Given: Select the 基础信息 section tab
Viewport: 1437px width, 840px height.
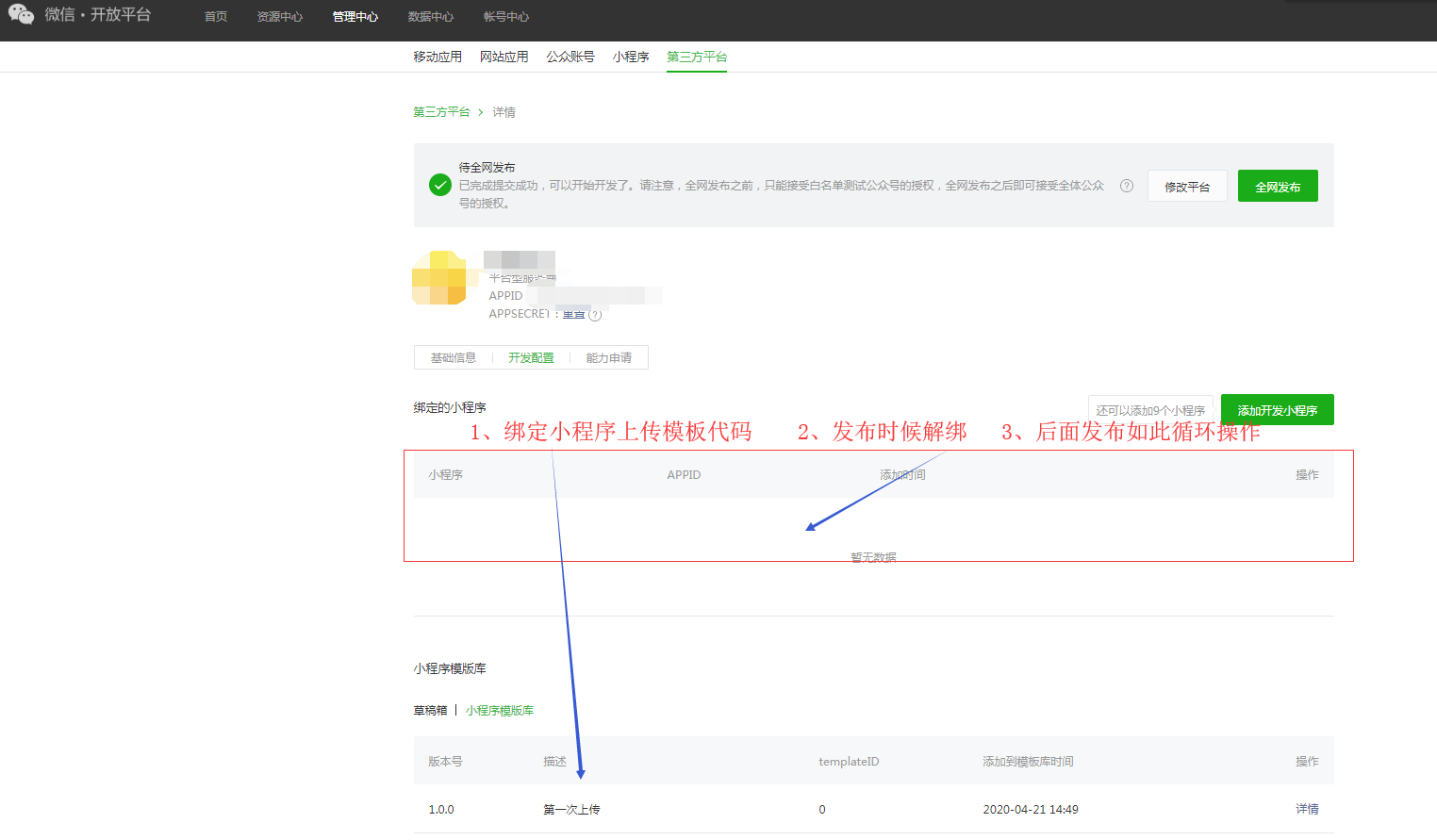Looking at the screenshot, I should coord(454,358).
